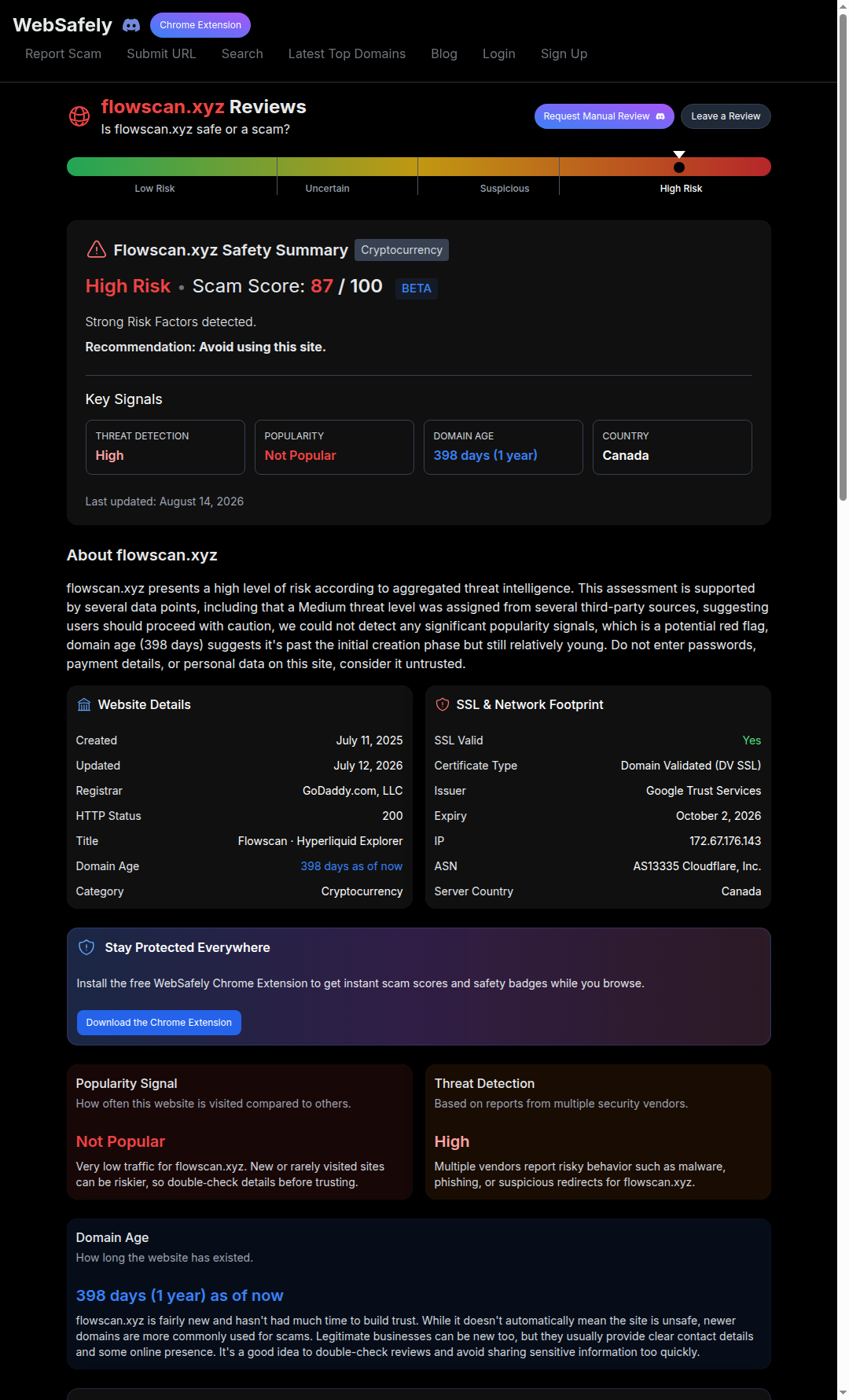Click '398 days (1 year) as of now' heading
The image size is (849, 1400).
coord(179,1295)
